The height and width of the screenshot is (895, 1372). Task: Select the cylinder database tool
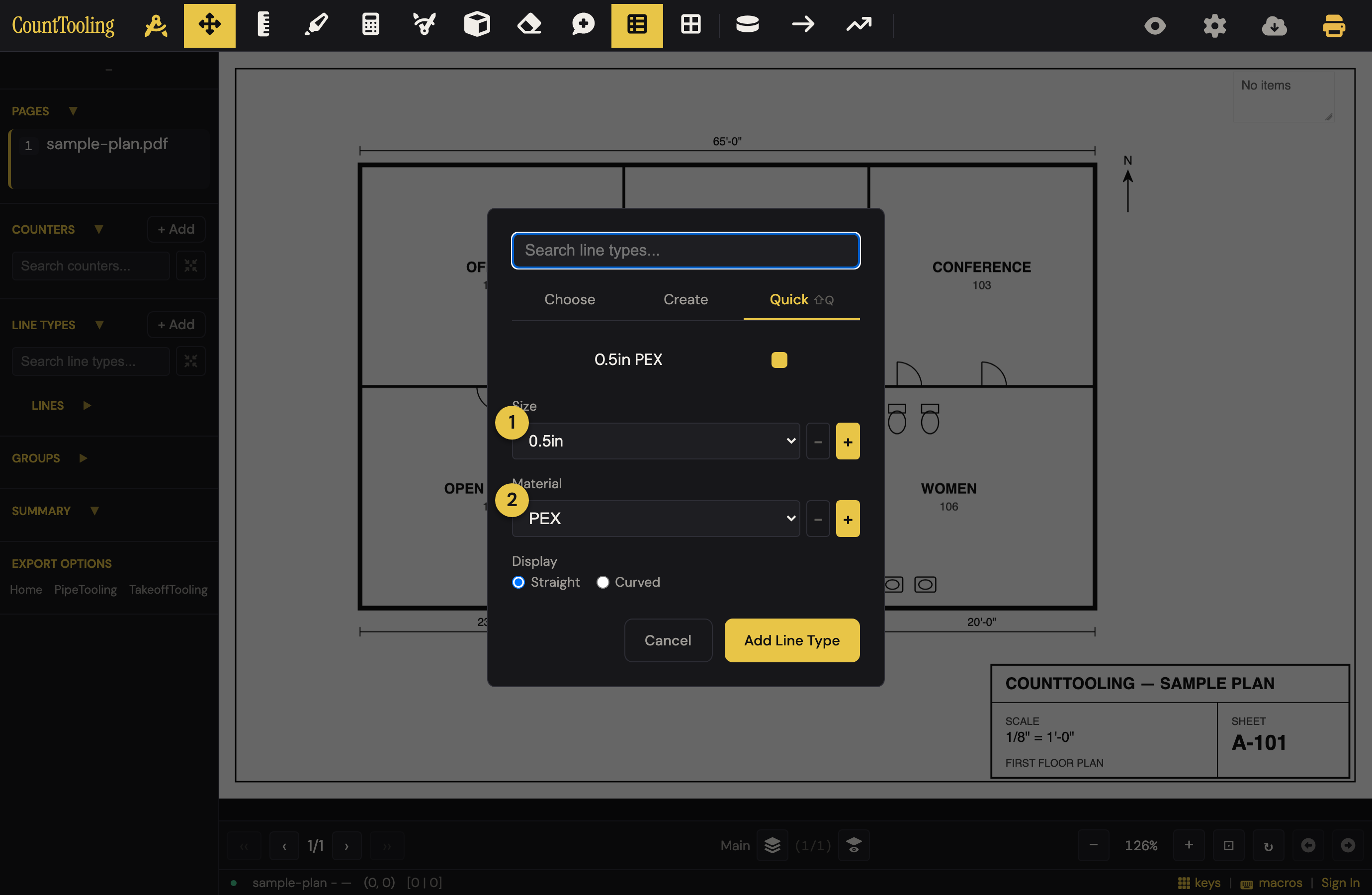747,25
